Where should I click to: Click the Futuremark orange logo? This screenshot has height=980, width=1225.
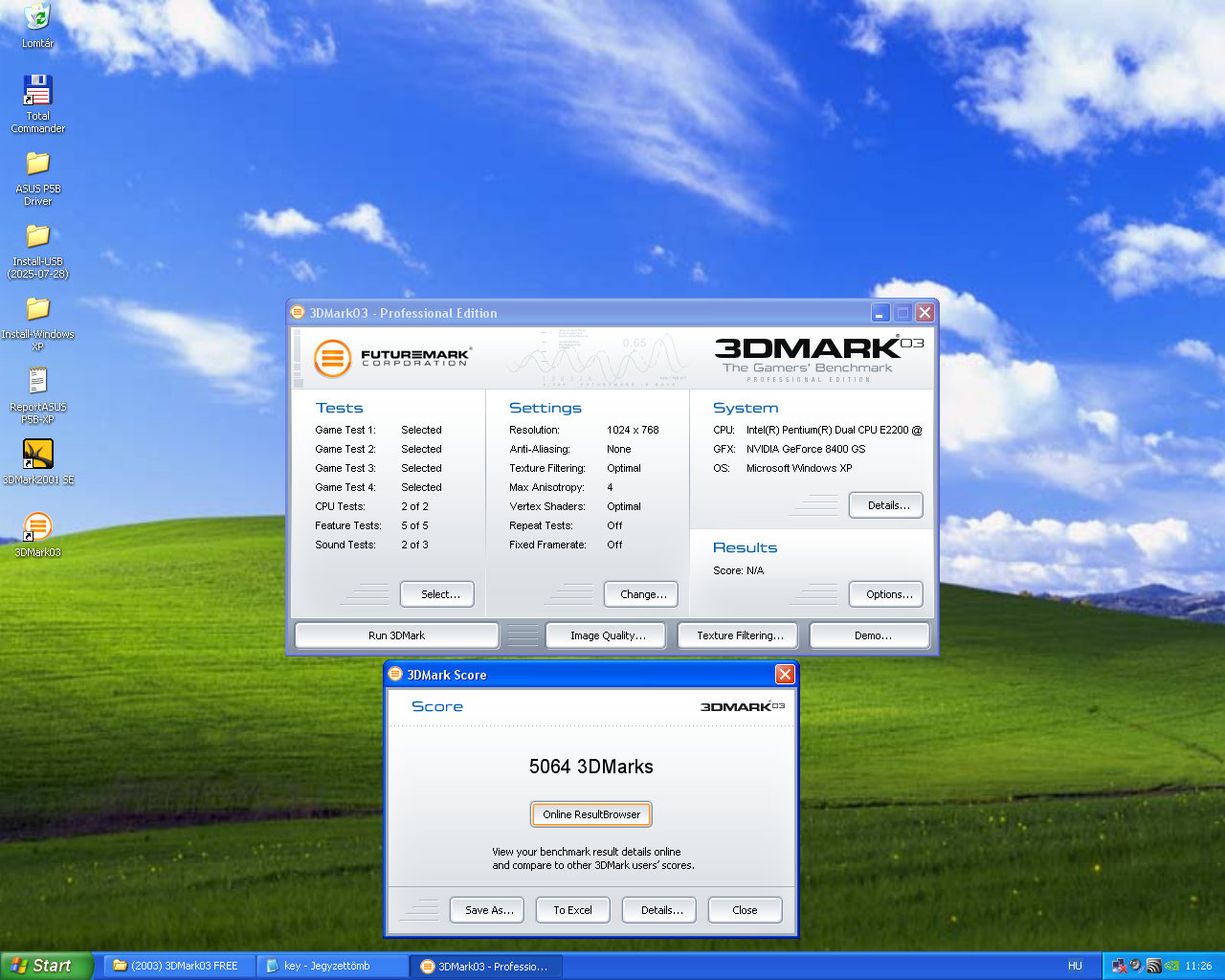pyautogui.click(x=332, y=359)
